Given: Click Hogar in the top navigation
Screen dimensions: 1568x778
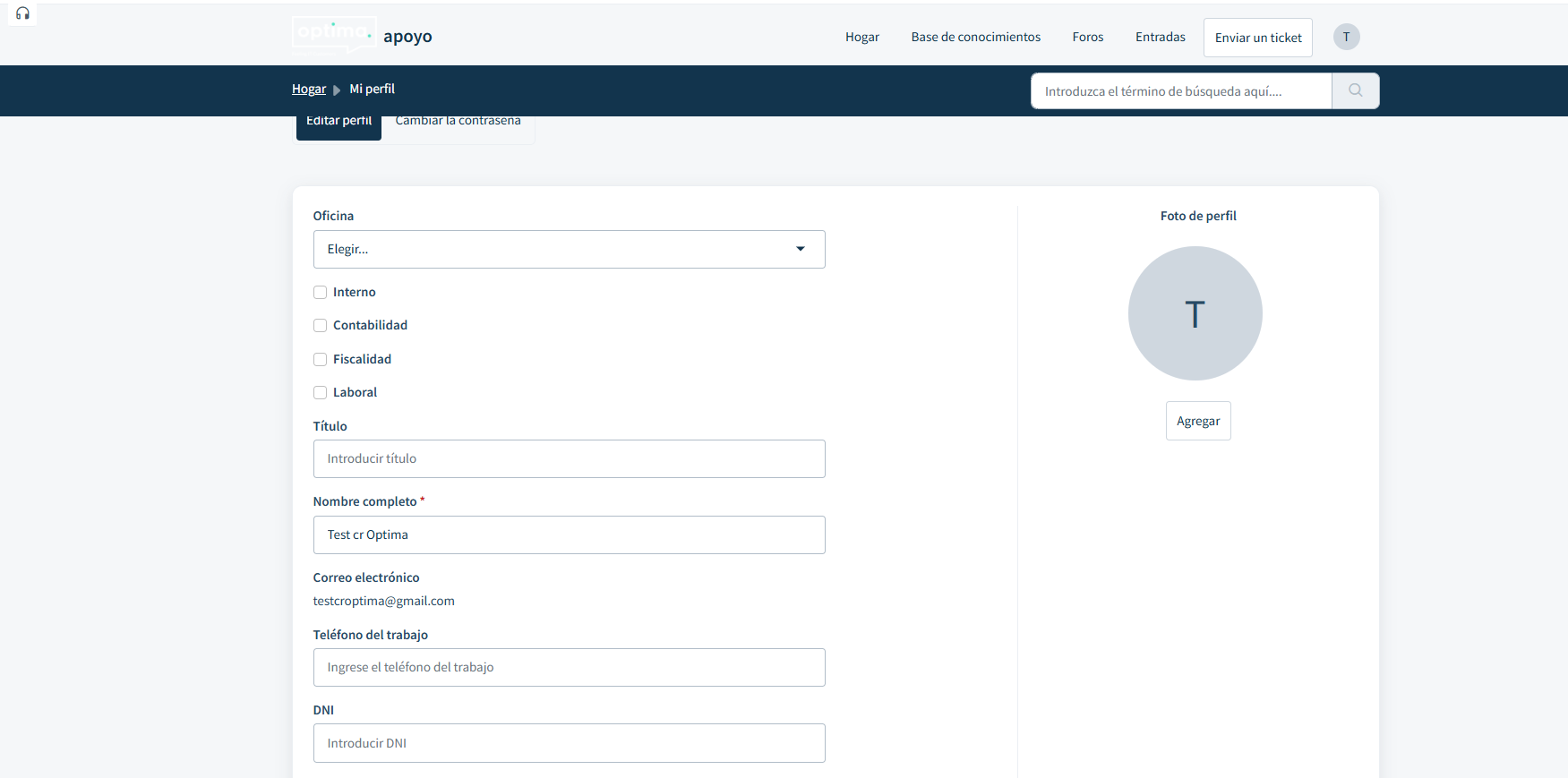Looking at the screenshot, I should coord(861,37).
